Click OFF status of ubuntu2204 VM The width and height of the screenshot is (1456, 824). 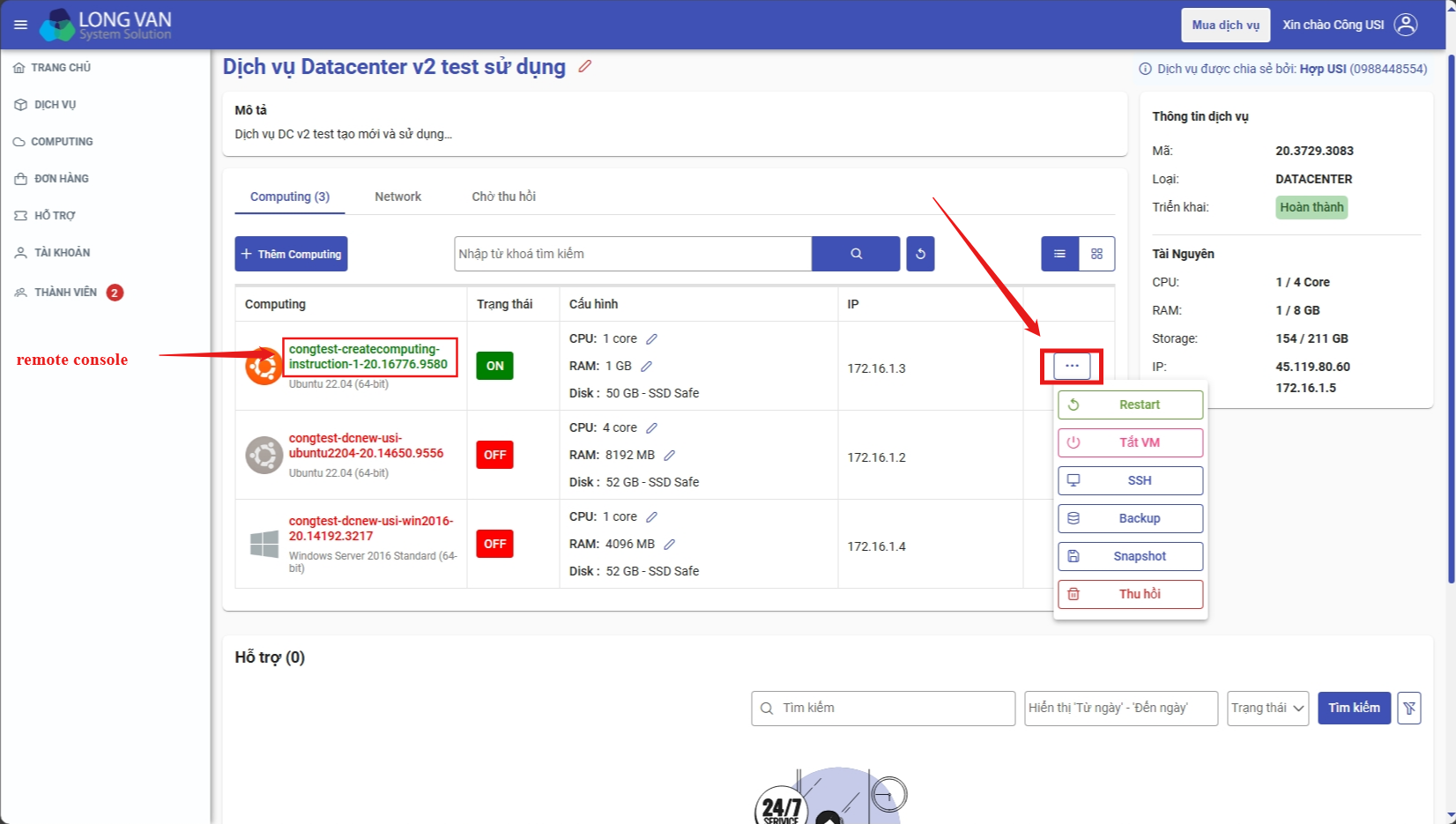pos(495,455)
